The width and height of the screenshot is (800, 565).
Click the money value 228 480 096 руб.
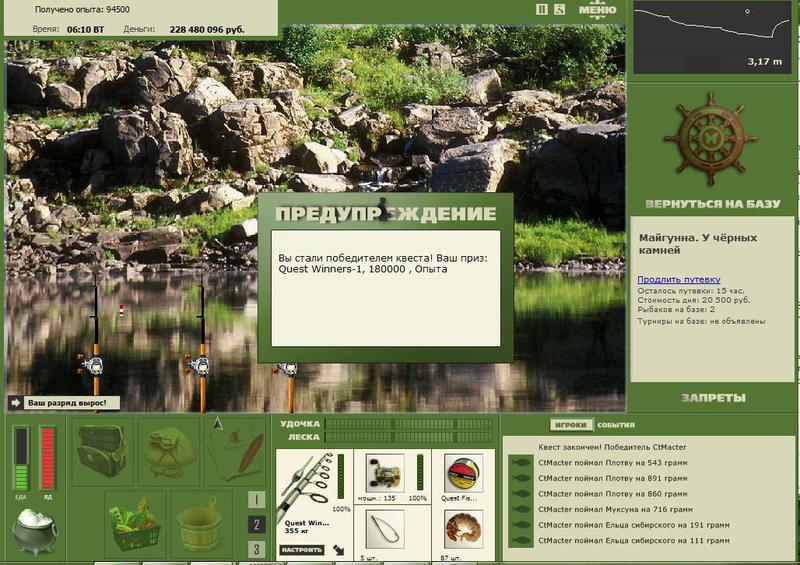pos(207,30)
